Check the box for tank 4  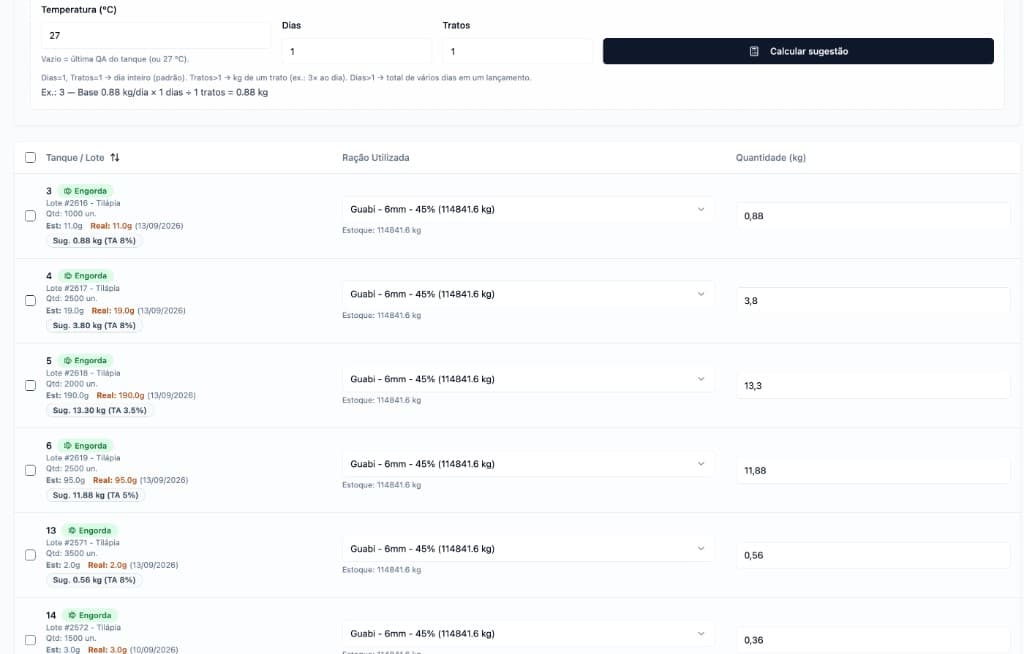click(x=30, y=301)
